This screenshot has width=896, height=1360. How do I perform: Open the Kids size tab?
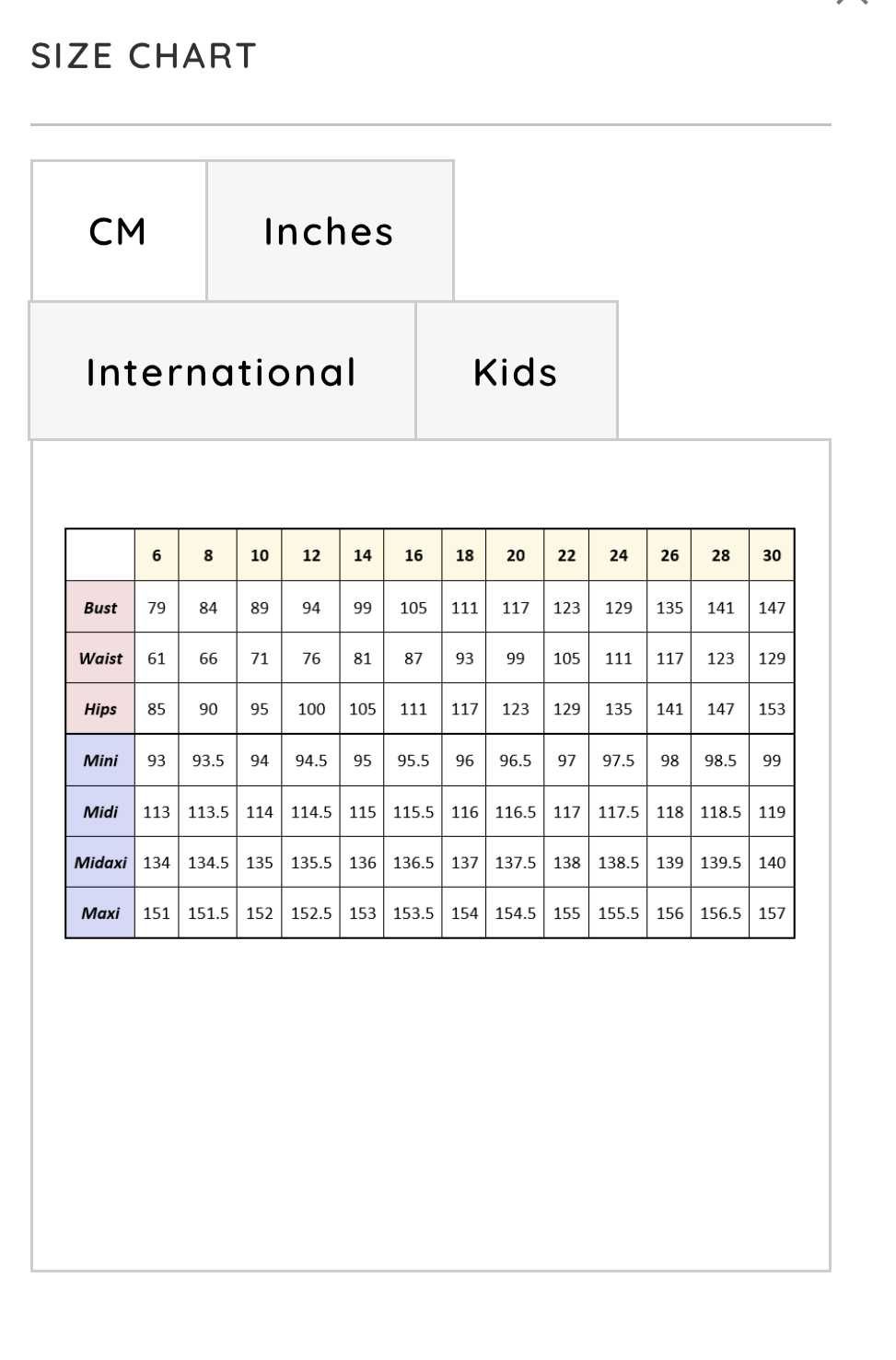(x=517, y=371)
